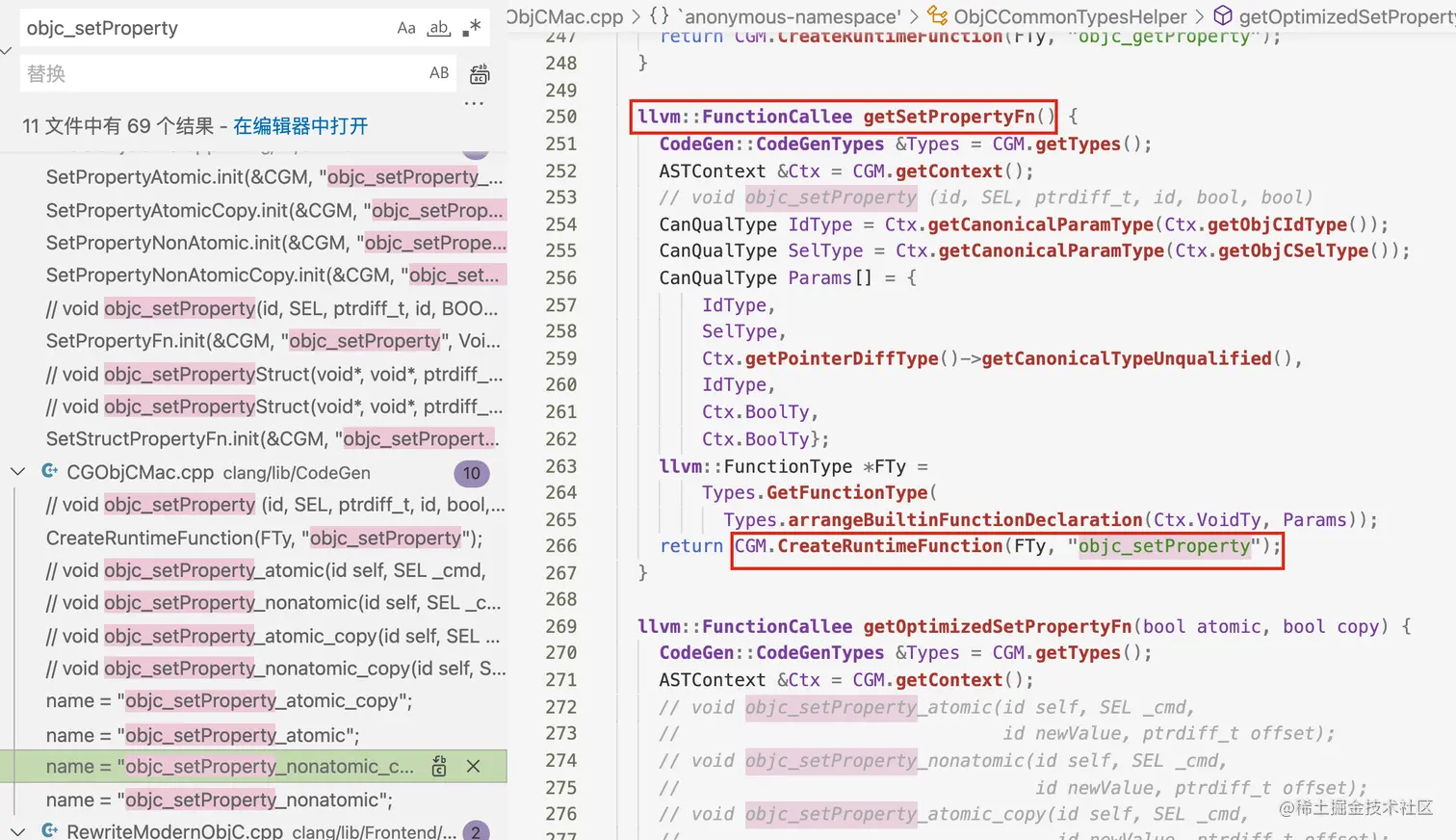Open the ObjCMac.cpp breadcrumb

point(566,16)
